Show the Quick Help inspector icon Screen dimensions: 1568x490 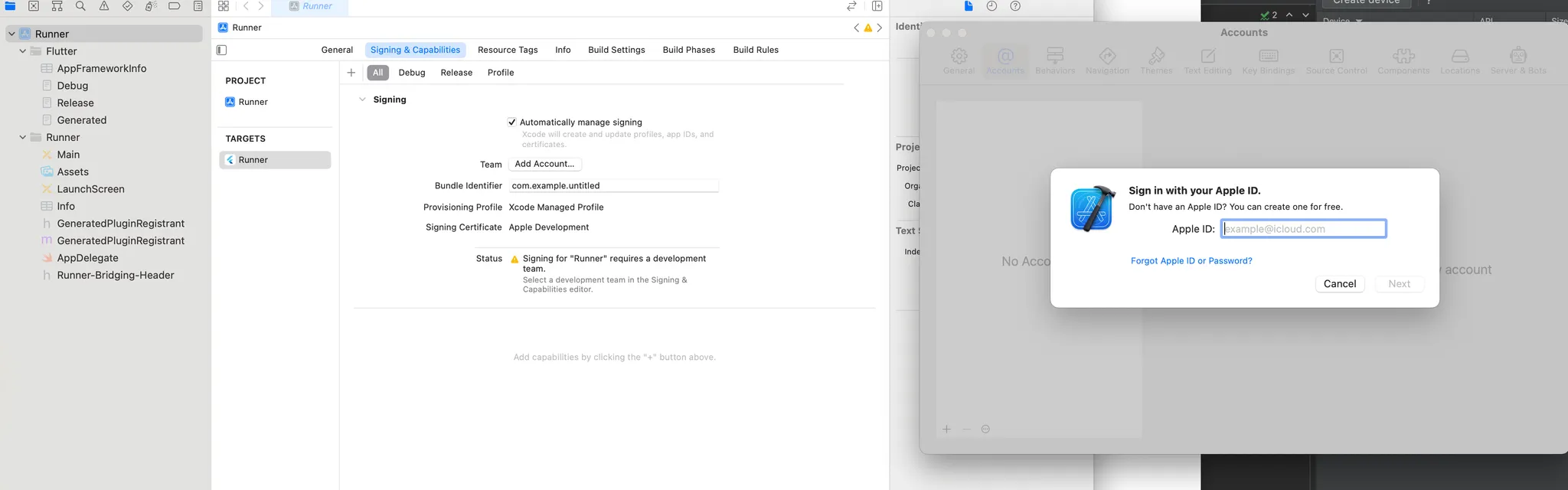(1015, 6)
